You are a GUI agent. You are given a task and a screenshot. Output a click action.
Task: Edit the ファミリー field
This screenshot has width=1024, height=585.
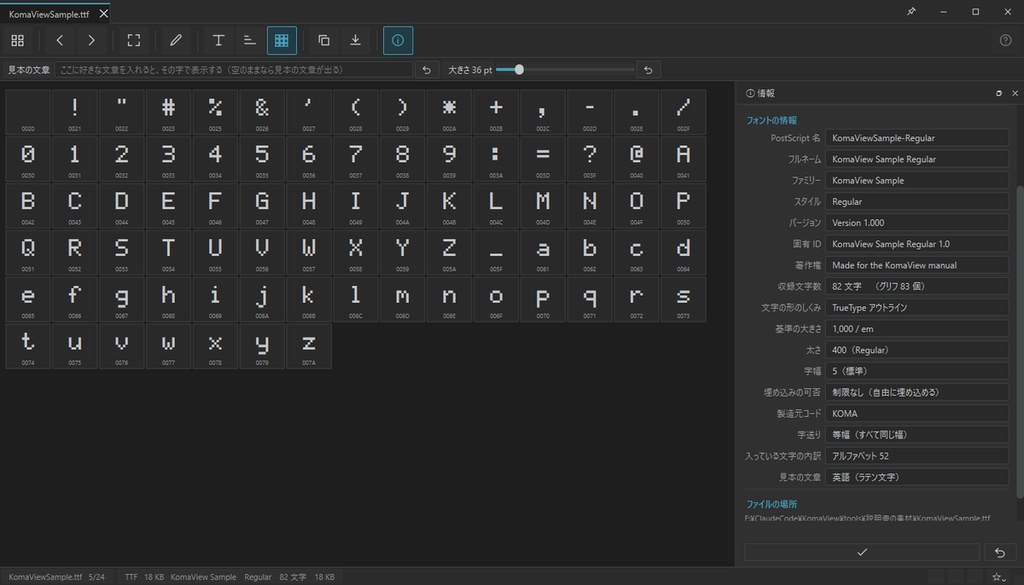pyautogui.click(x=917, y=180)
